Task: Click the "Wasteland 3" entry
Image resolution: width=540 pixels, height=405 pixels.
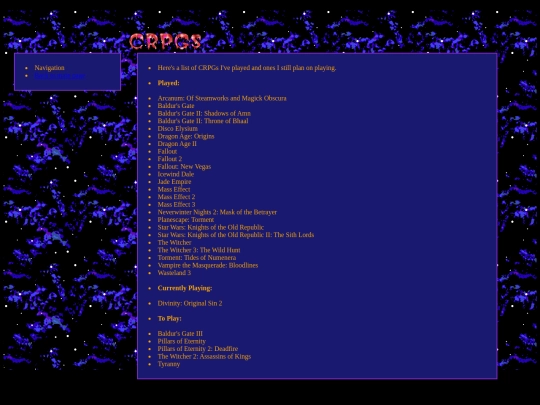Action: pyautogui.click(x=174, y=273)
